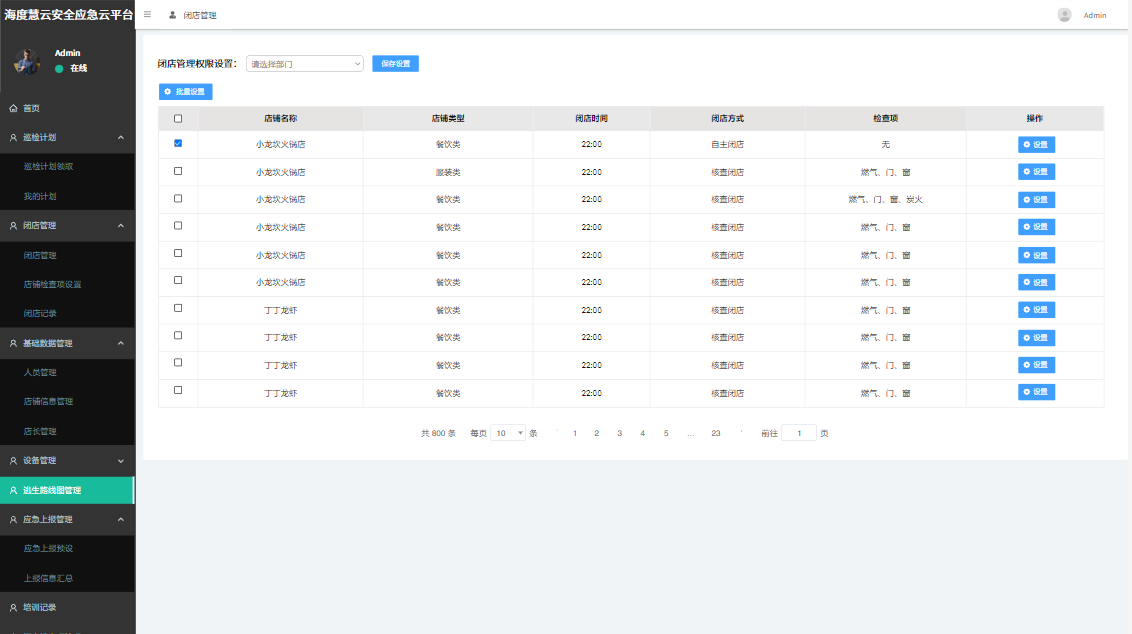Open the 请选择部门 department dropdown
Screen dimensions: 1132x634
305,64
